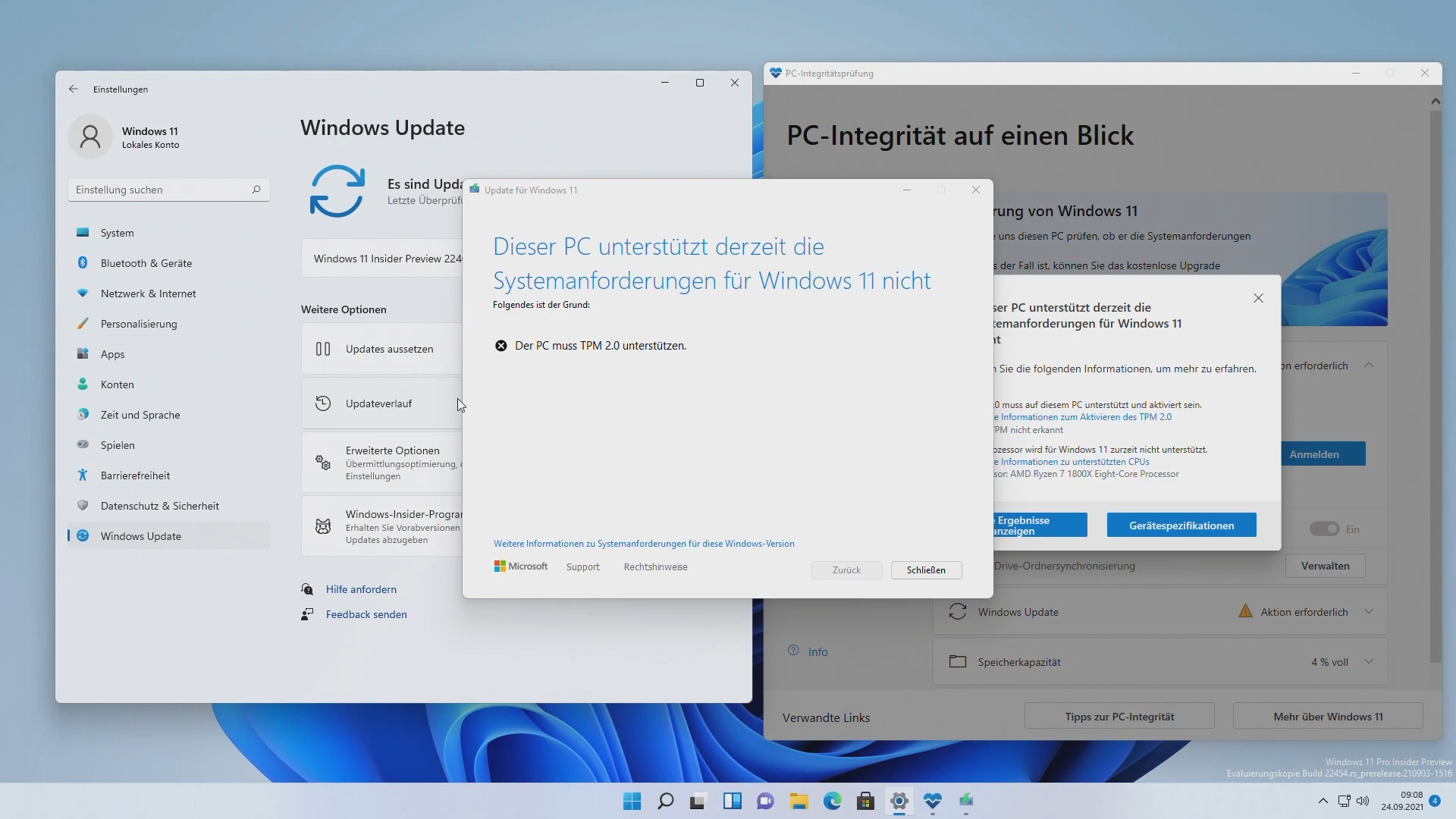Open Microsoft Store from taskbar

865,802
